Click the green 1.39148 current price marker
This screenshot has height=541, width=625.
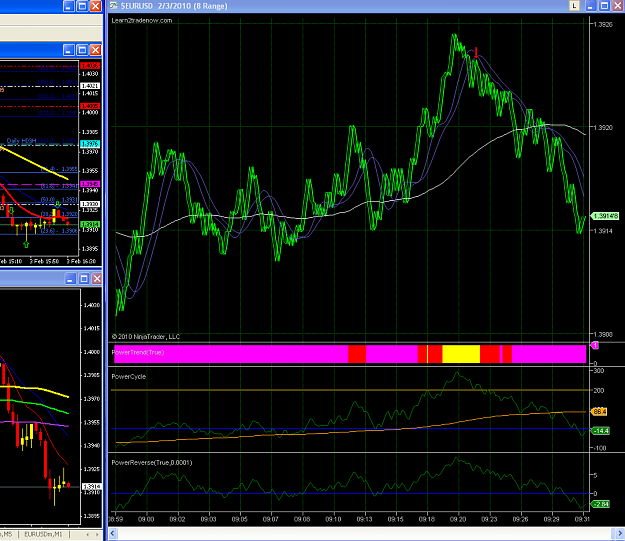[x=605, y=216]
